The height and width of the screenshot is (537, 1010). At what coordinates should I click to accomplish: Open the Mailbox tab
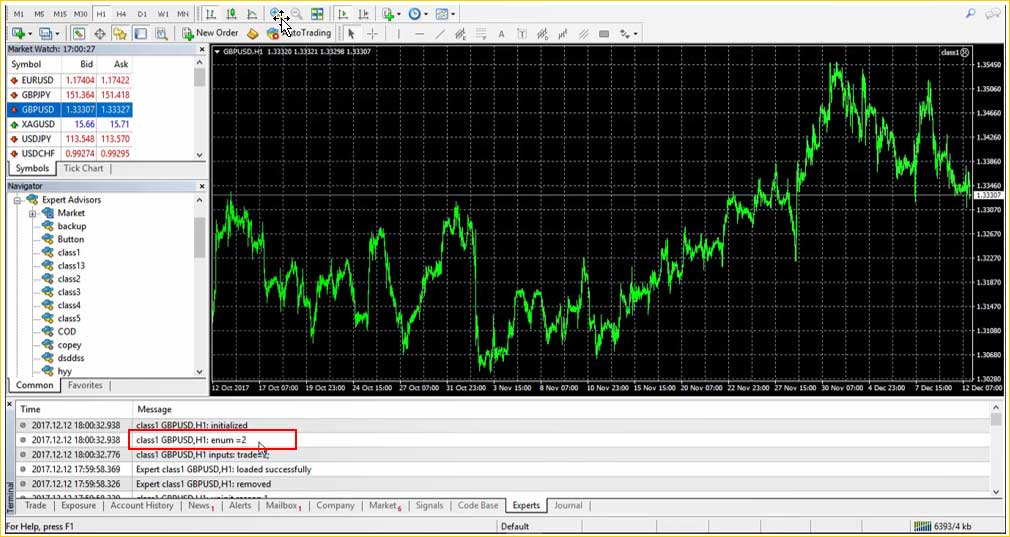click(x=283, y=506)
